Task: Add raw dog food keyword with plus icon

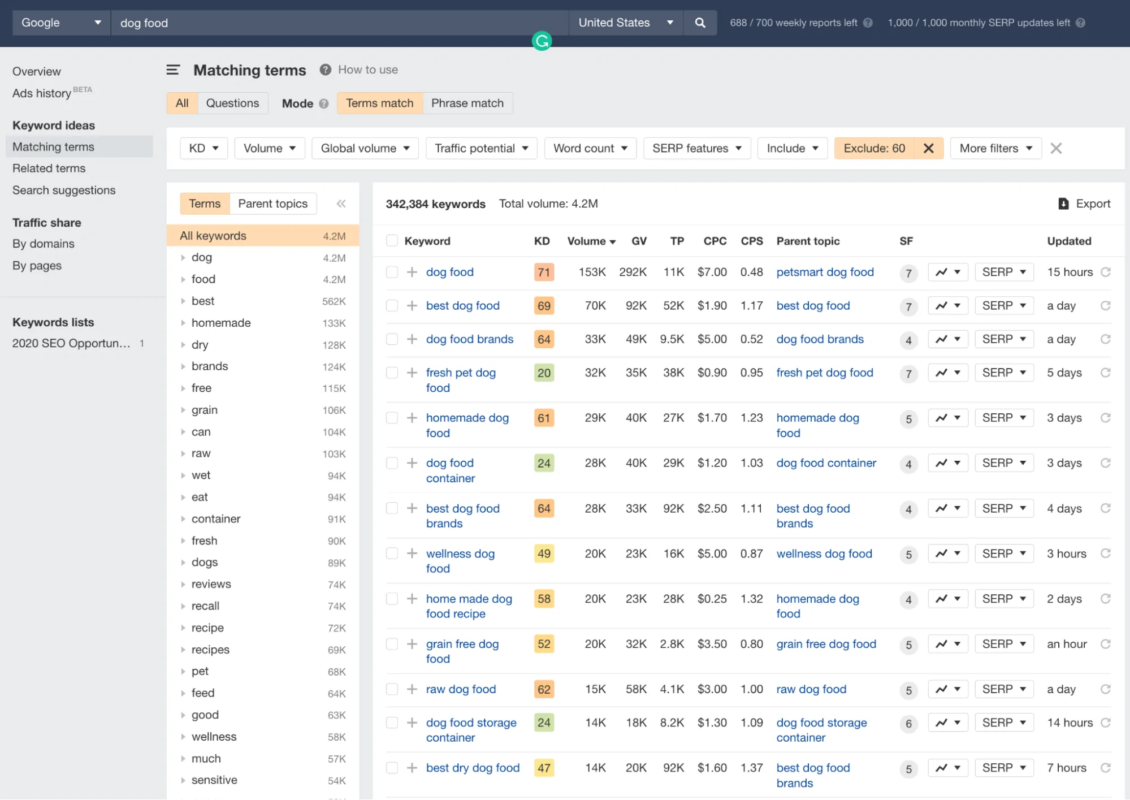Action: pyautogui.click(x=411, y=690)
